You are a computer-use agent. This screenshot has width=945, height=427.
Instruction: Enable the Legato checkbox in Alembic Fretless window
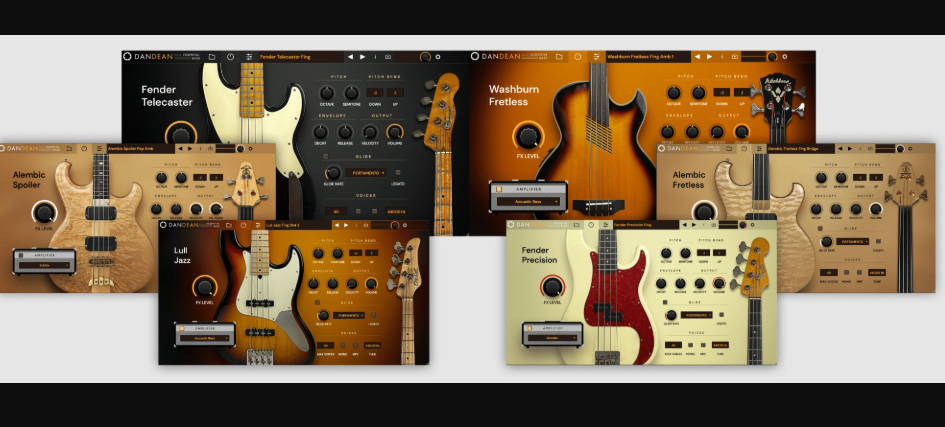[879, 241]
